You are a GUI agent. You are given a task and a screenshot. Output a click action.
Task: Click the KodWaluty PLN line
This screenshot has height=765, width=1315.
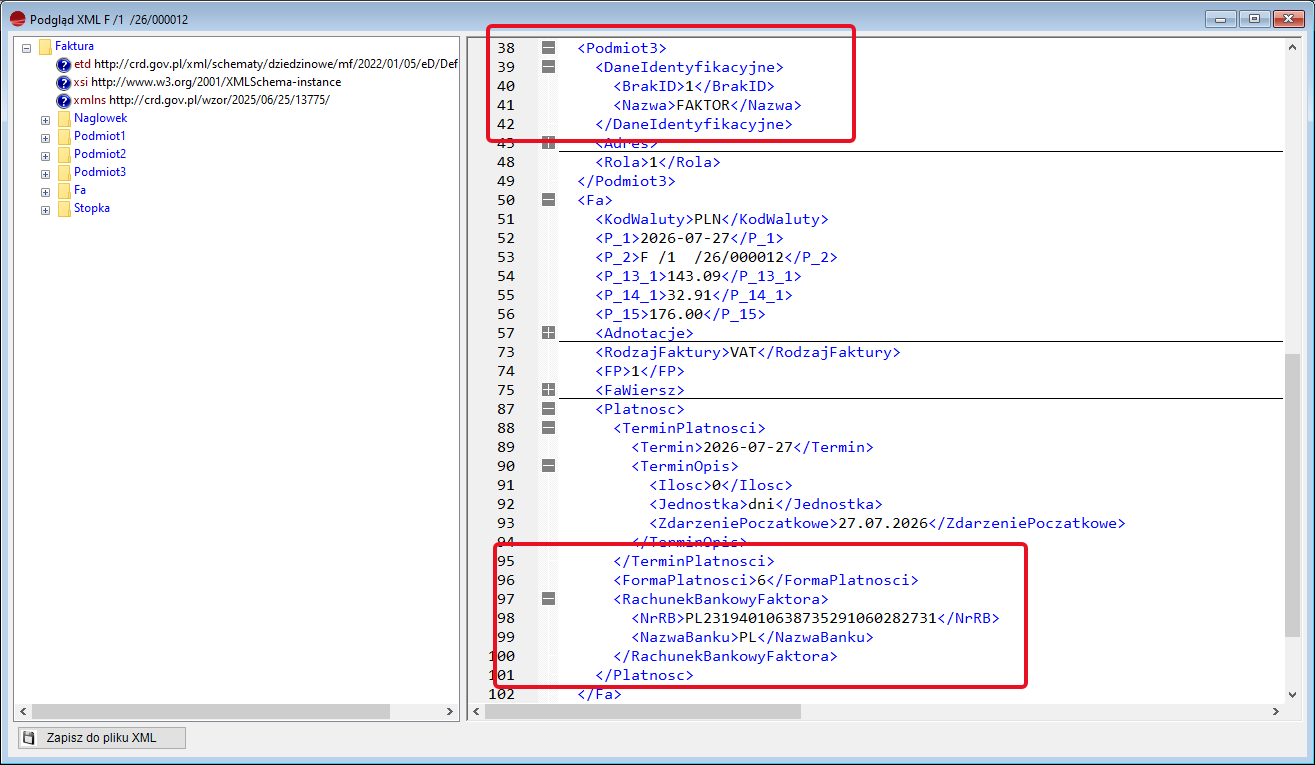click(712, 219)
